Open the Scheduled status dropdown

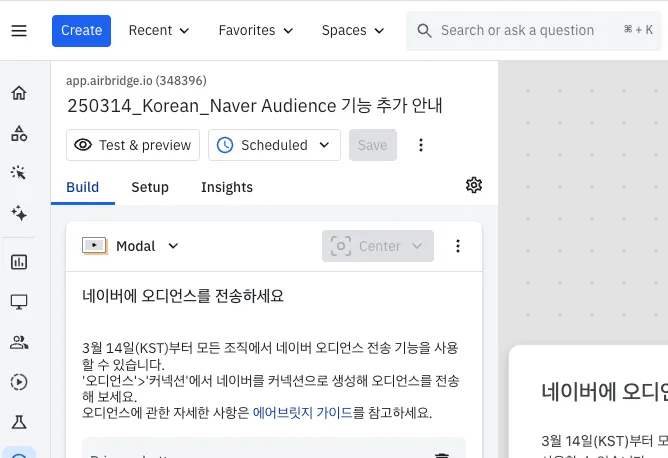pos(274,145)
